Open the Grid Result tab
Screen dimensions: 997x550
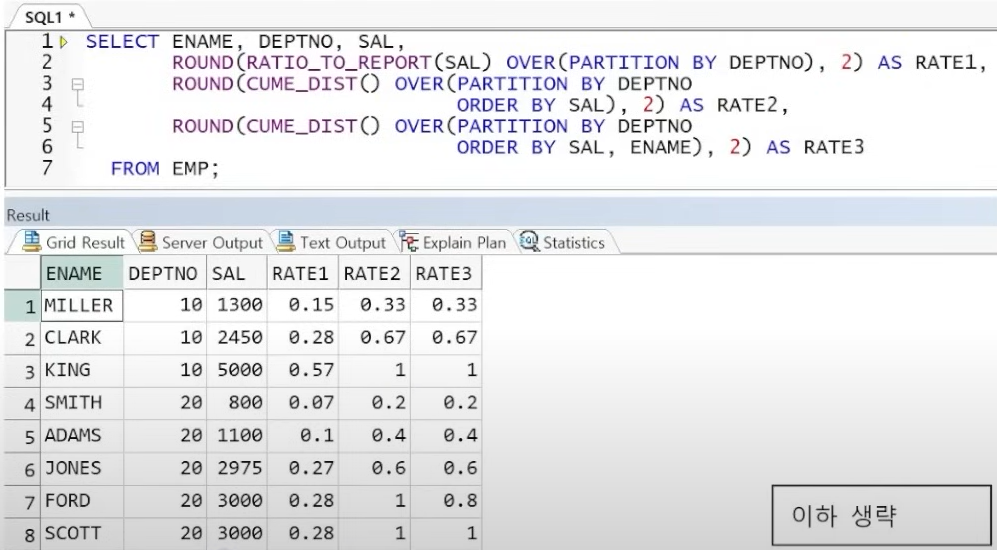click(74, 242)
